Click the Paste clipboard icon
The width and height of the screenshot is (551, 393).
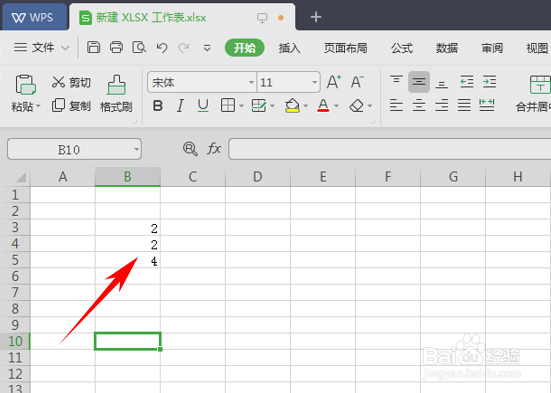25,85
